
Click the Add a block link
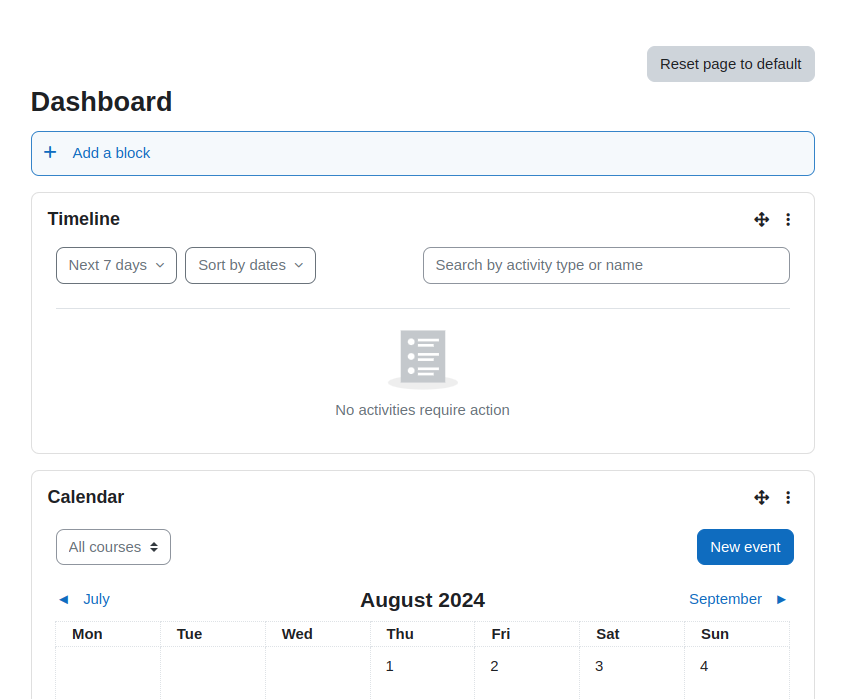(111, 153)
